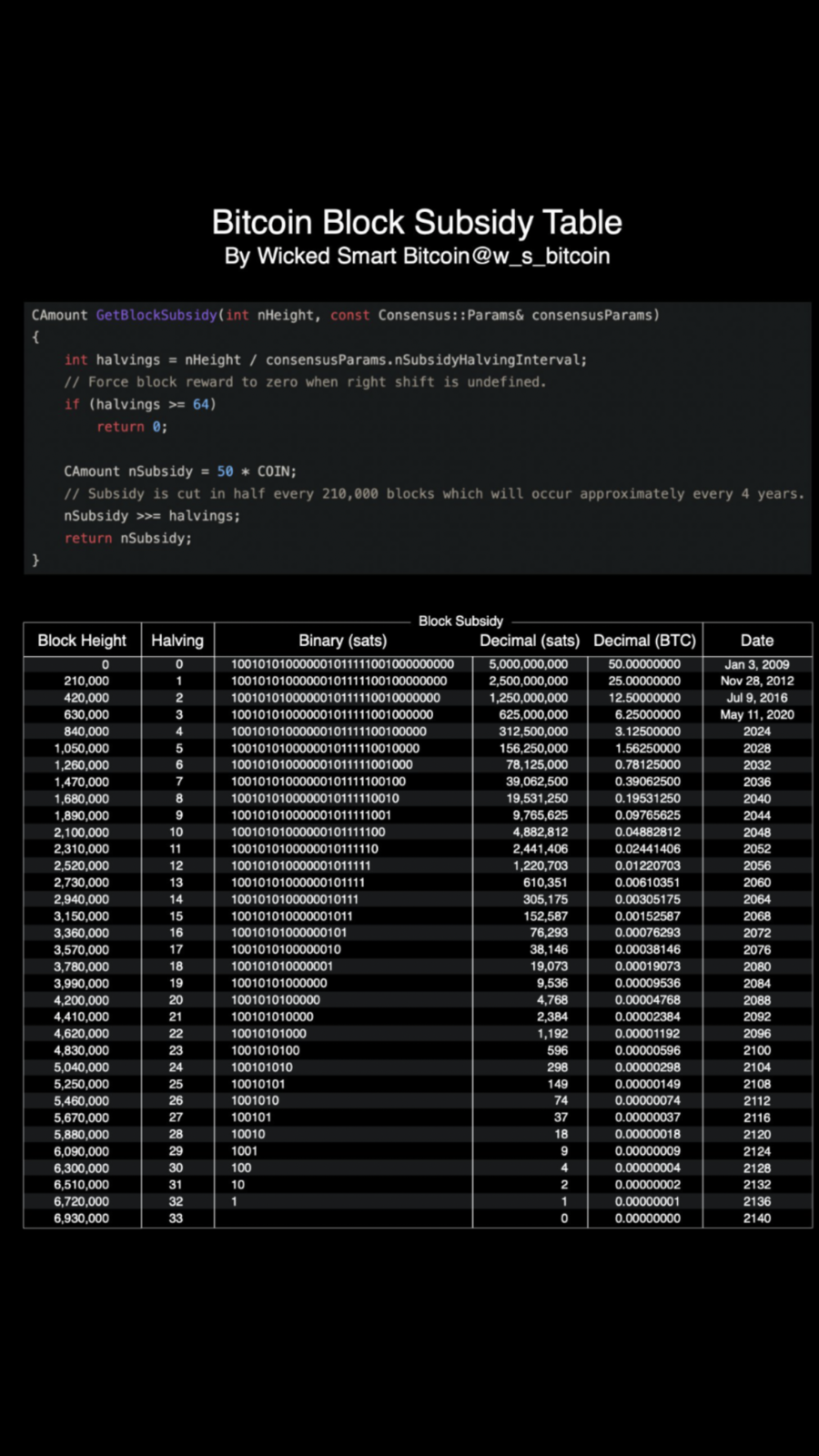Select the "210,000" block height table cell
The height and width of the screenshot is (1456, 819).
(86, 681)
